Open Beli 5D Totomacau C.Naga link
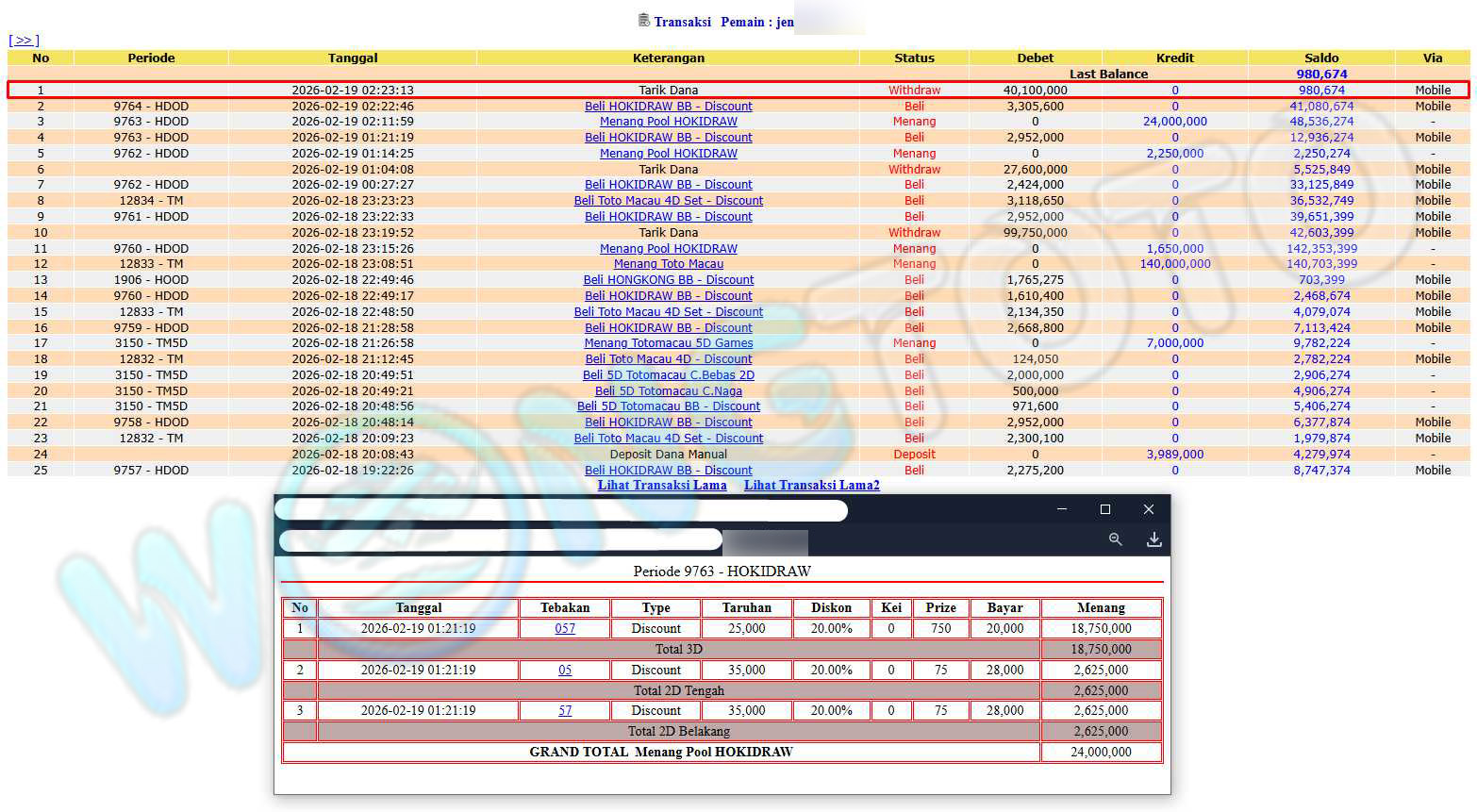The image size is (1477, 812). [668, 391]
